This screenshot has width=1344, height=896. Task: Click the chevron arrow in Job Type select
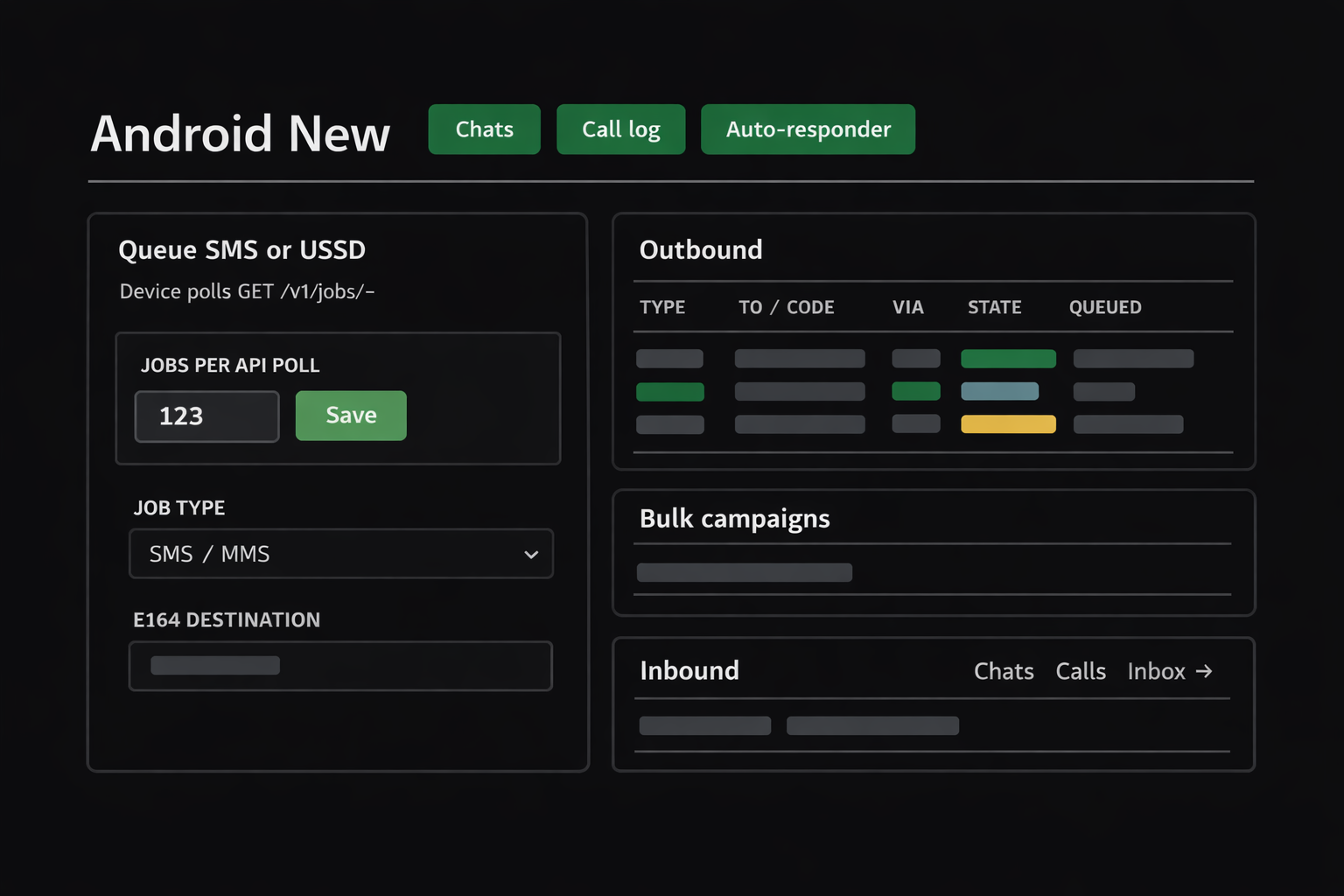[x=531, y=555]
